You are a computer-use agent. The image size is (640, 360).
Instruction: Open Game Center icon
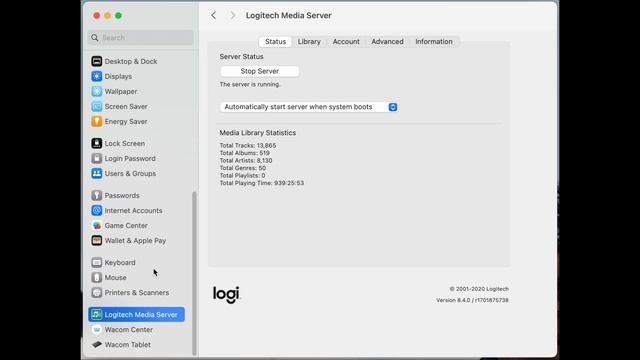[x=97, y=225]
